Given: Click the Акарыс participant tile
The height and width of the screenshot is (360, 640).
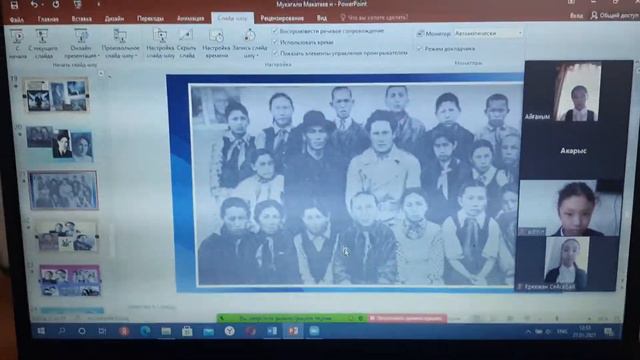Looking at the screenshot, I should coord(573,151).
